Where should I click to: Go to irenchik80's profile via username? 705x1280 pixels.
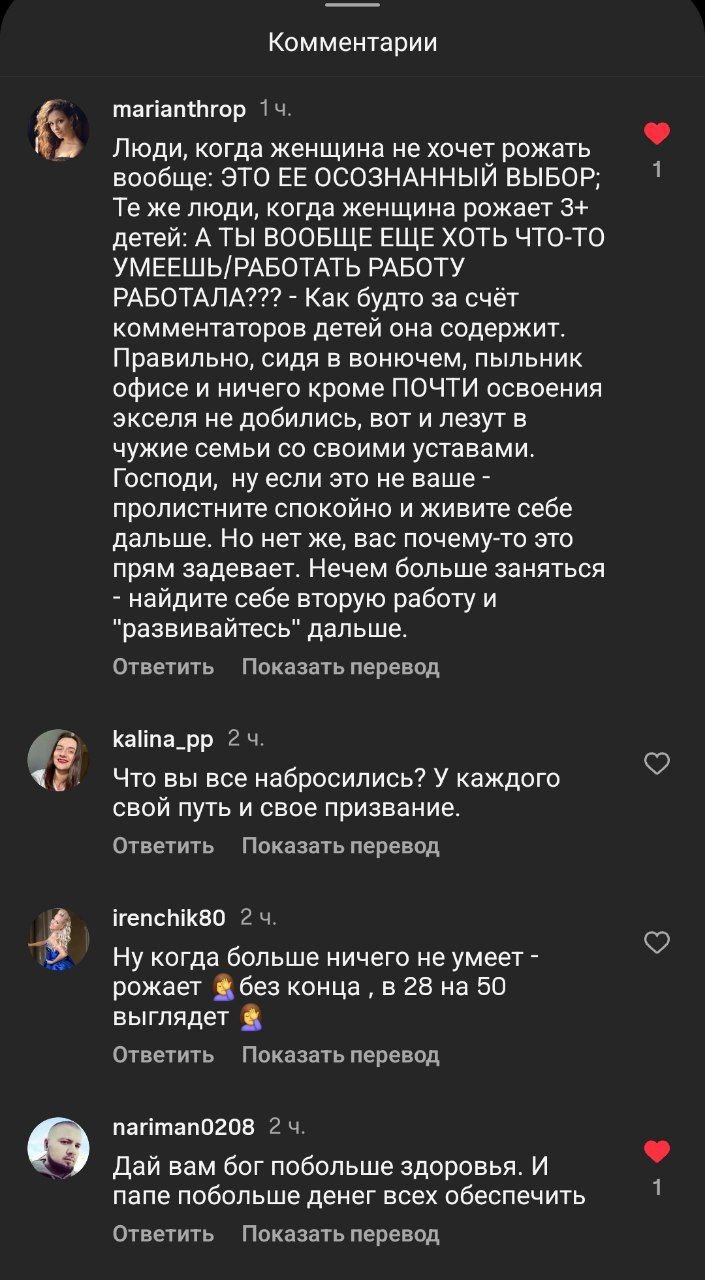(169, 918)
